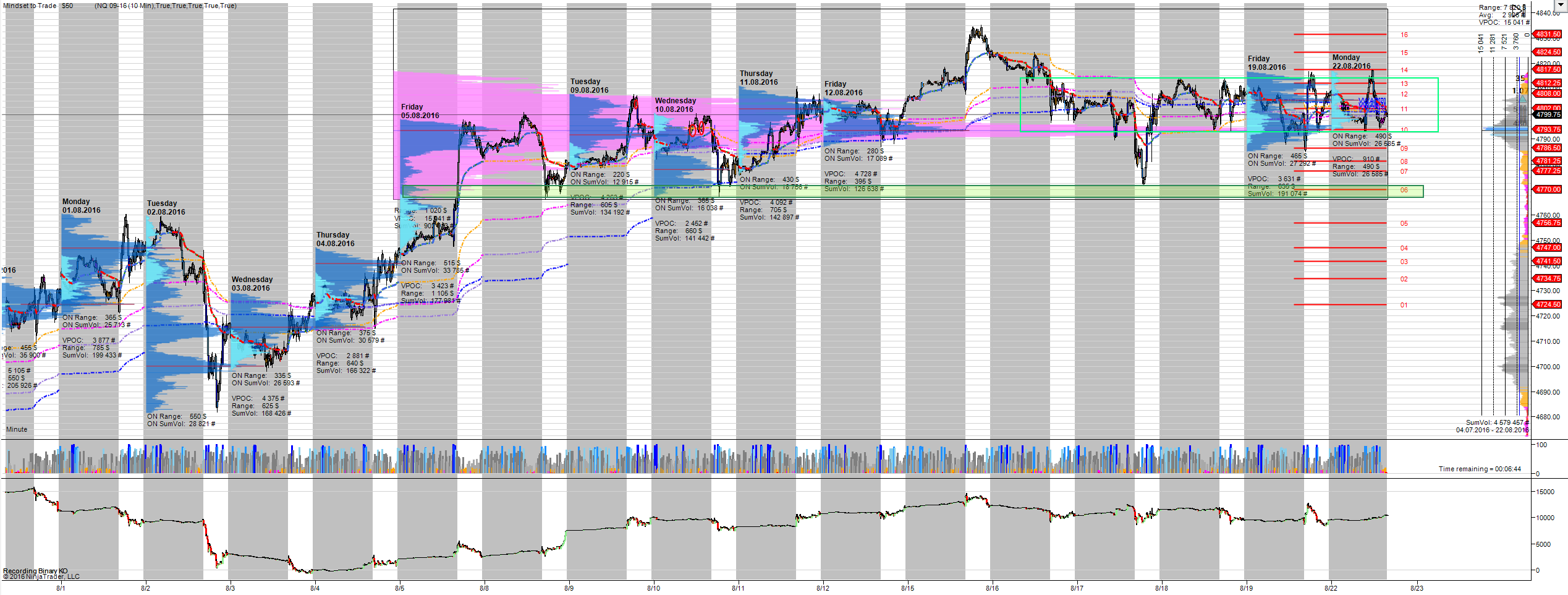Image resolution: width=1568 pixels, height=595 pixels.
Task: Click the Tuesday 02.08.2016 session label
Action: click(166, 208)
